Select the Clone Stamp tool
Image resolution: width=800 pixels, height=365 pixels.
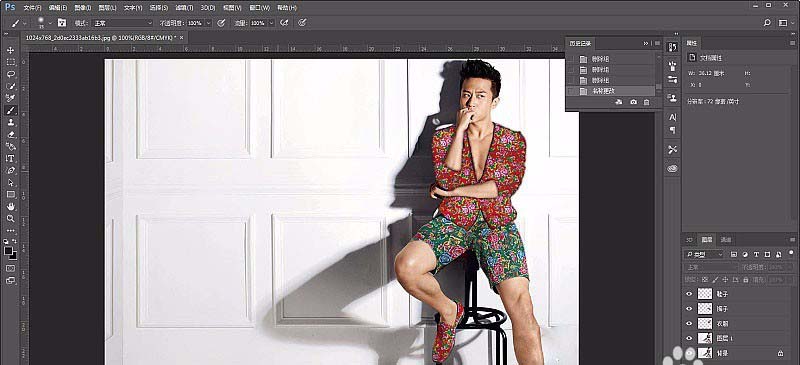[11, 123]
